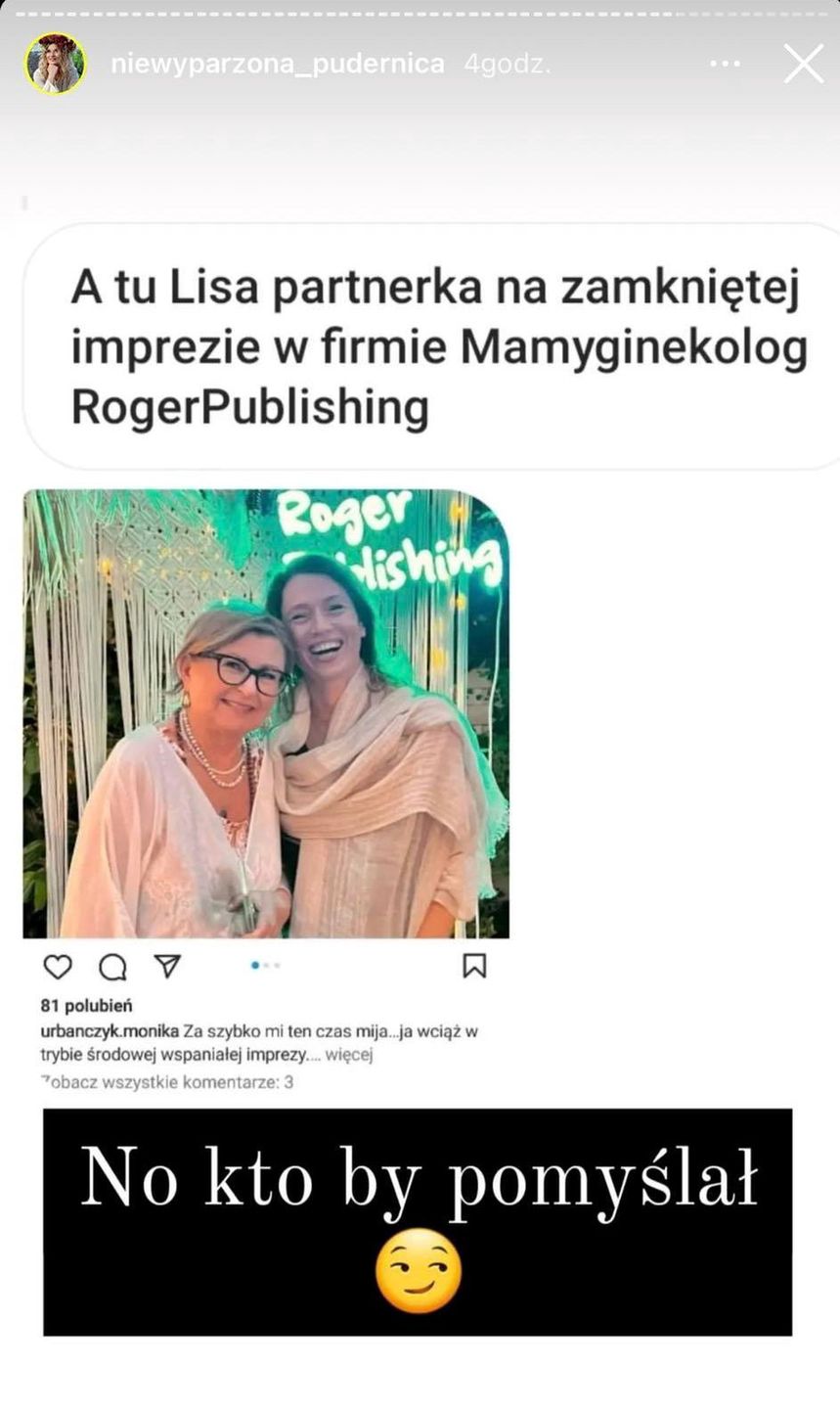Click the story progress bar at top

click(420, 14)
